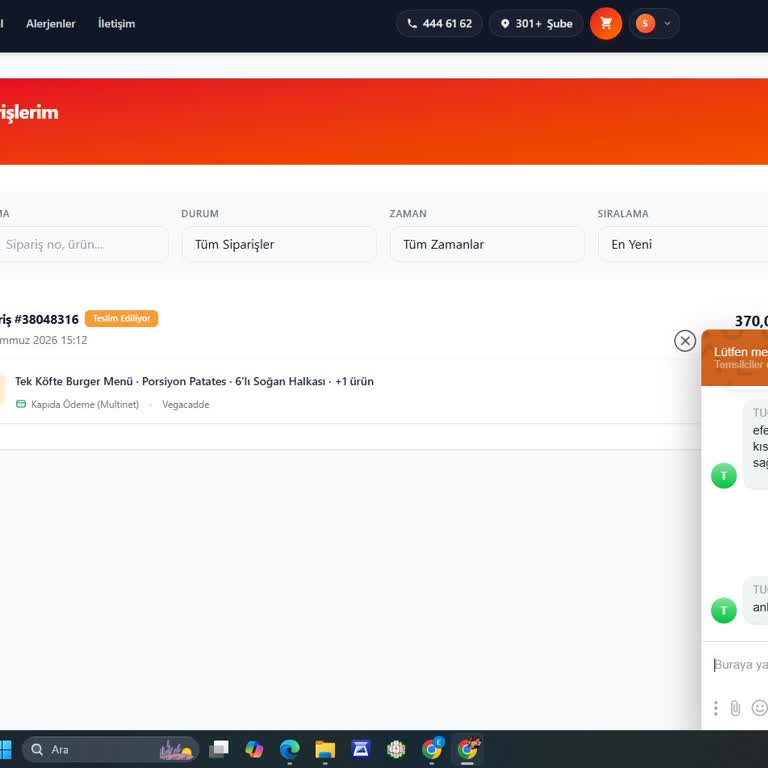Open the 301+ Şube locations button
Image resolution: width=768 pixels, height=768 pixels.
point(536,23)
